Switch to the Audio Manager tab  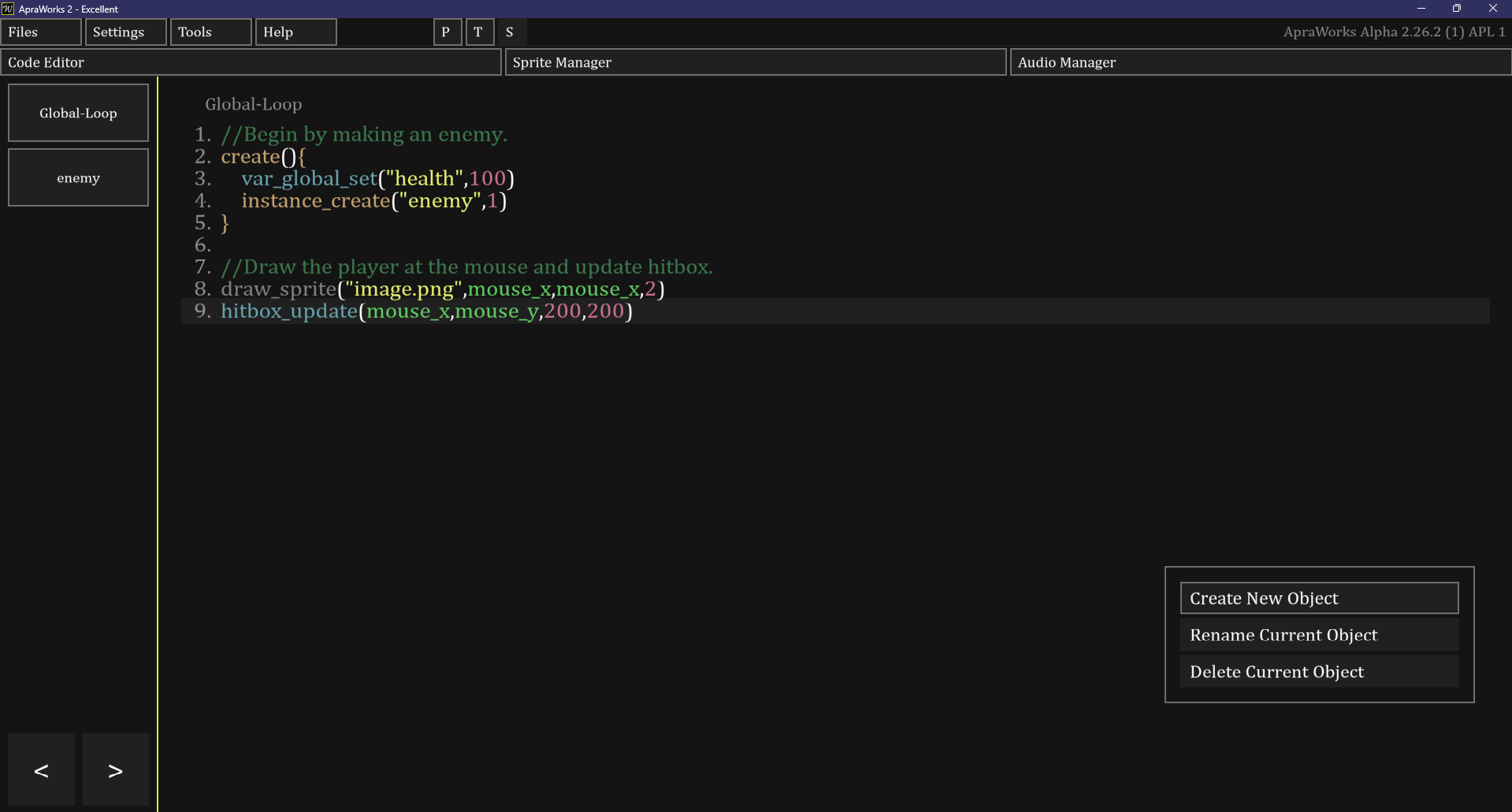(1261, 62)
